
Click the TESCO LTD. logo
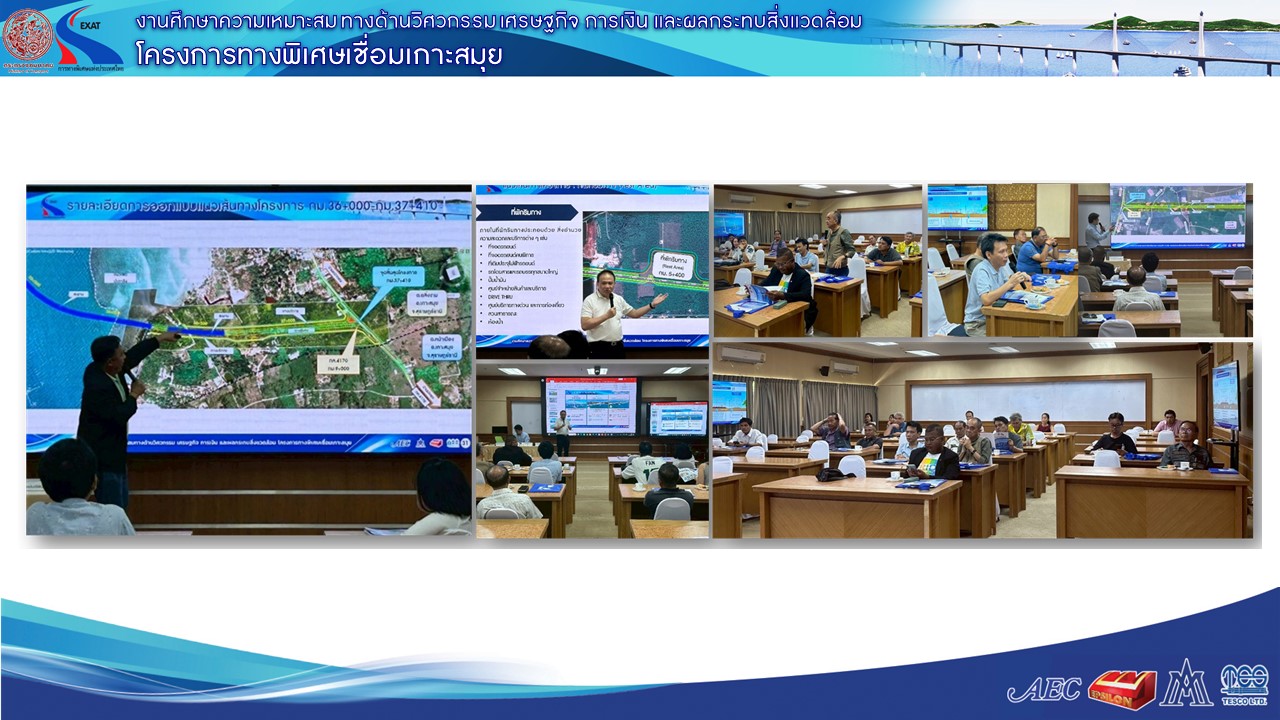tap(1244, 685)
